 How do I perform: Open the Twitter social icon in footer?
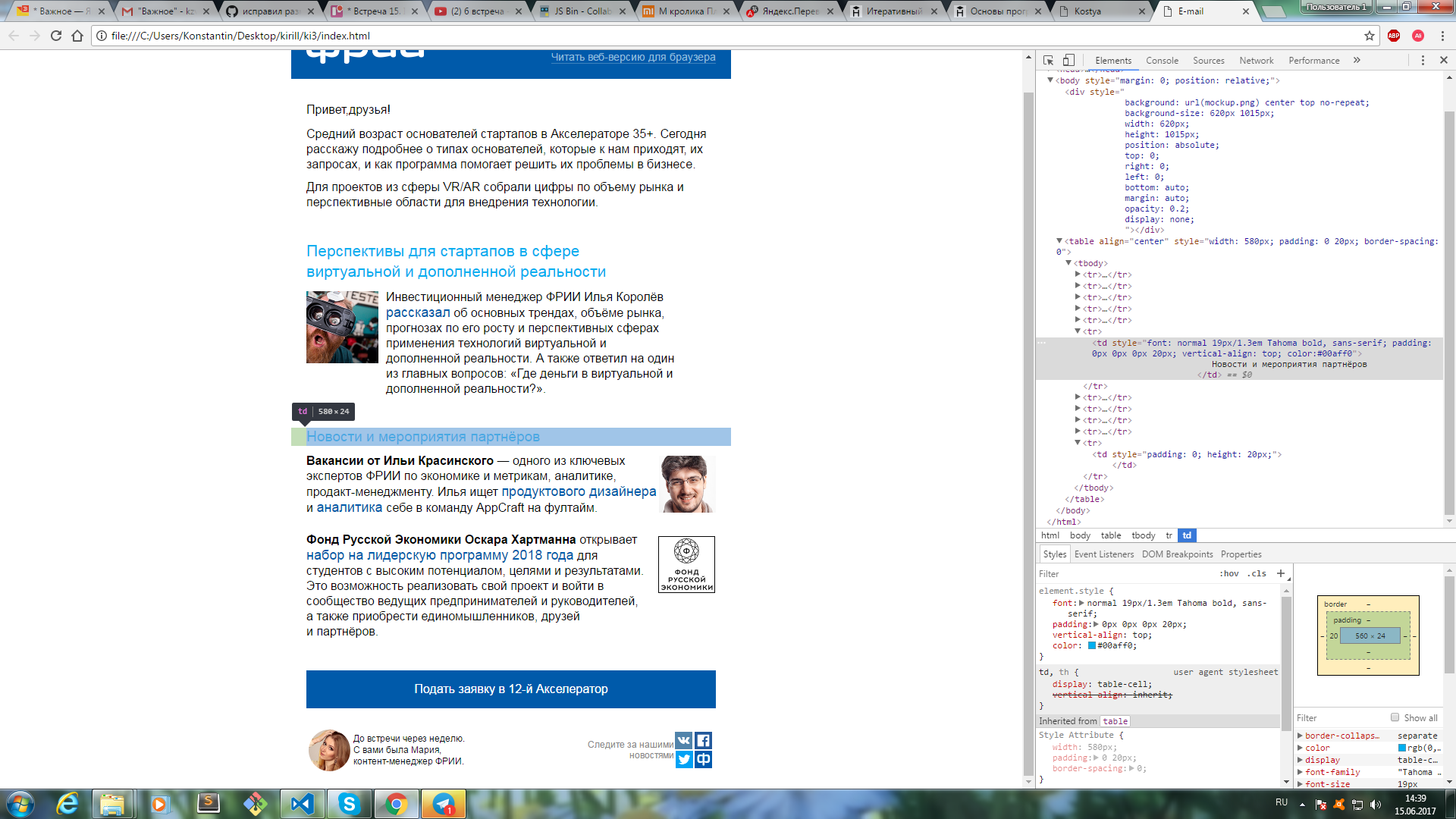click(x=684, y=759)
